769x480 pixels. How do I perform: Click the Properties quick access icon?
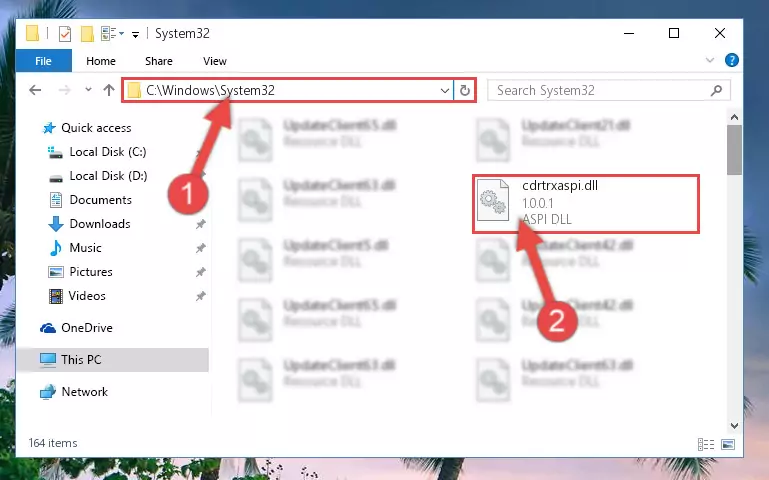pos(65,34)
